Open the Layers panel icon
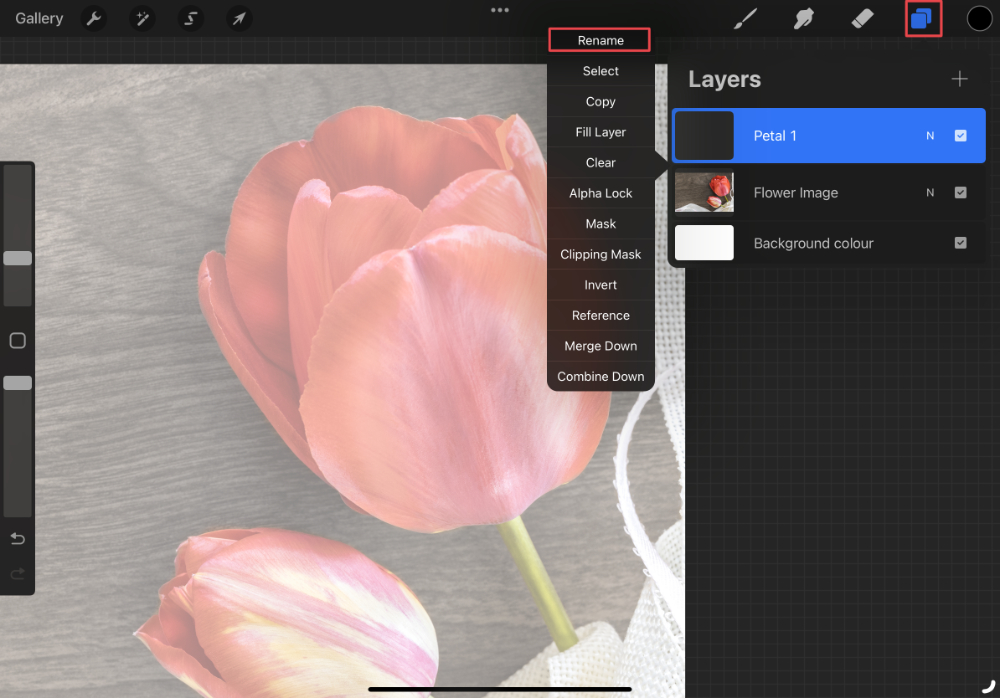This screenshot has width=1000, height=698. click(922, 18)
